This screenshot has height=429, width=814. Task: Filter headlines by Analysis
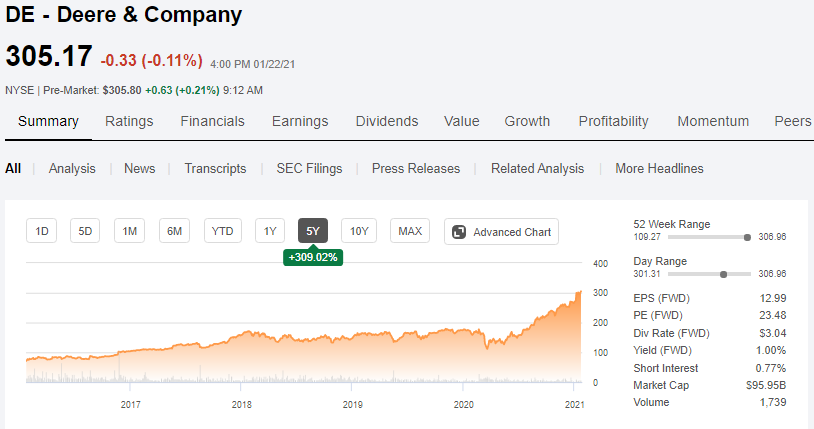72,168
